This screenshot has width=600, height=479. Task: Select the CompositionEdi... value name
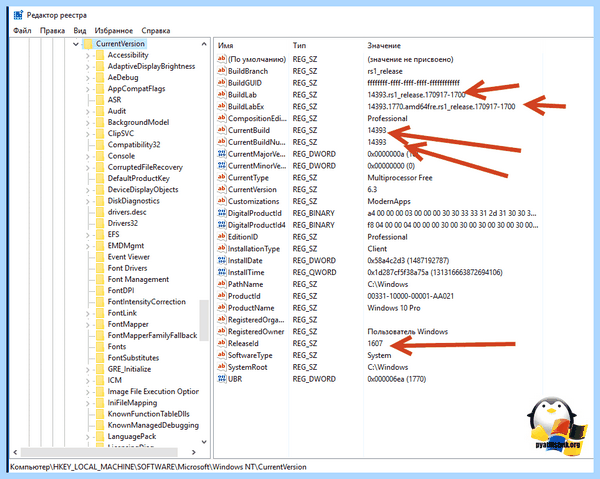click(x=257, y=118)
